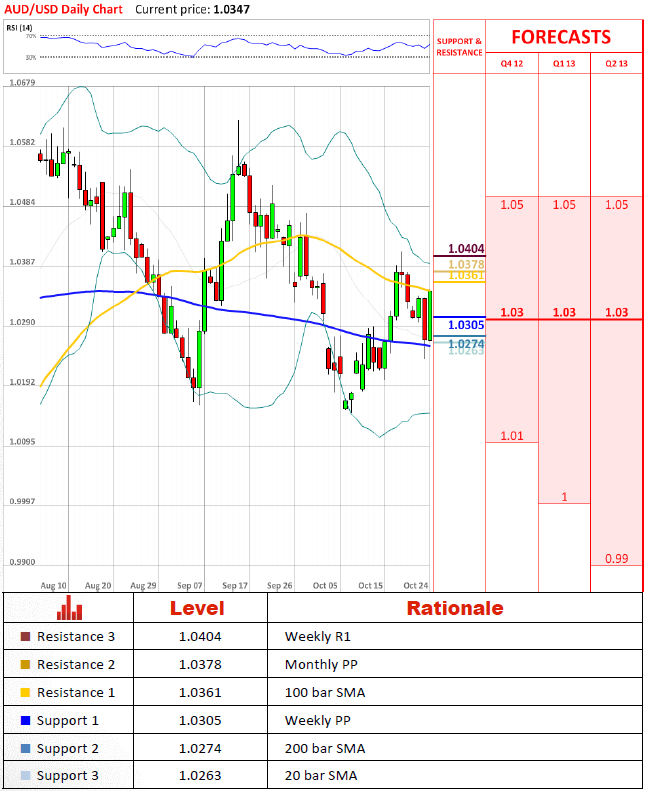Pick the Support 1 blue square marker
The height and width of the screenshot is (791, 647).
click(25, 720)
